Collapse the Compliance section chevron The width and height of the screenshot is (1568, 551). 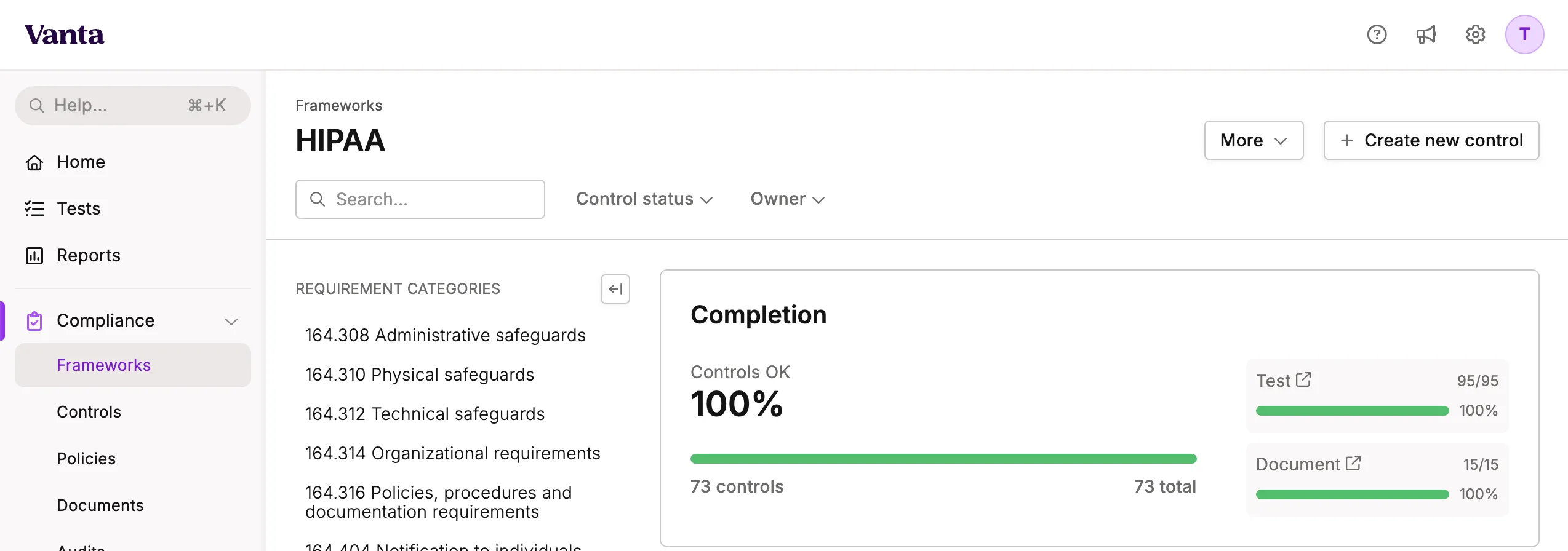[x=231, y=321]
